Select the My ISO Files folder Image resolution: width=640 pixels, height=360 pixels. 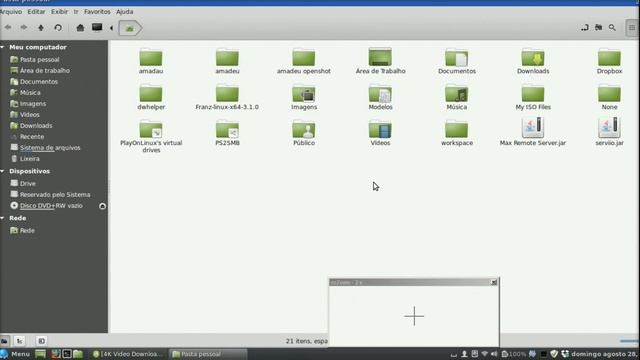533,97
